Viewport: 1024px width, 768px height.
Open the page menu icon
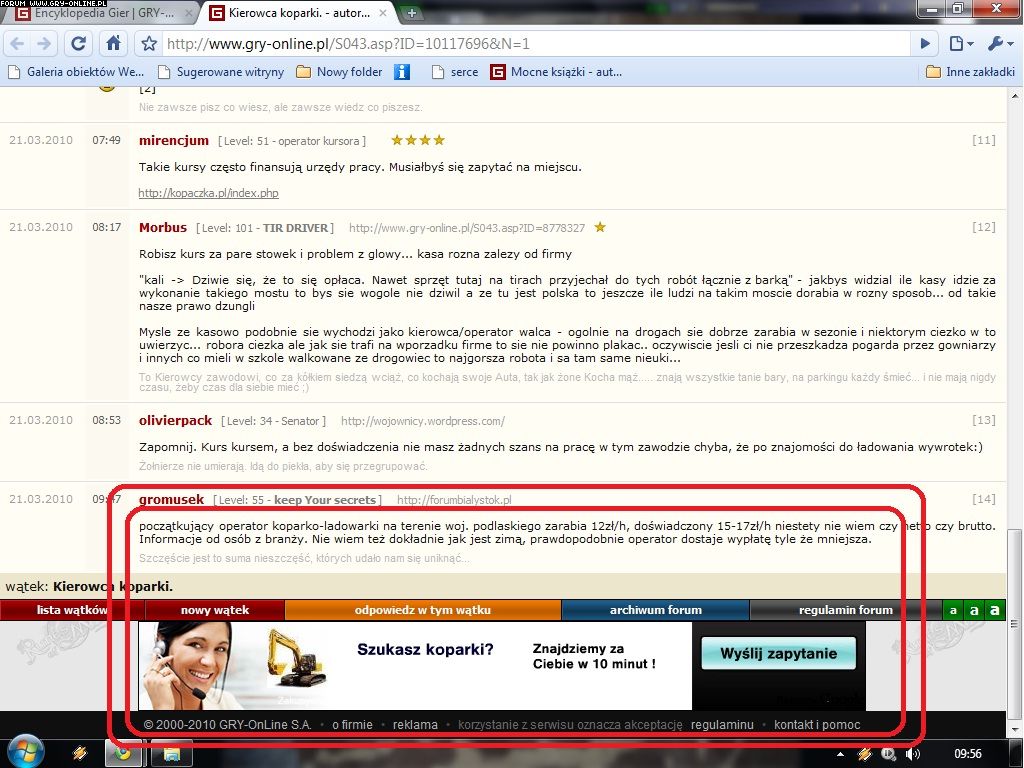(961, 44)
